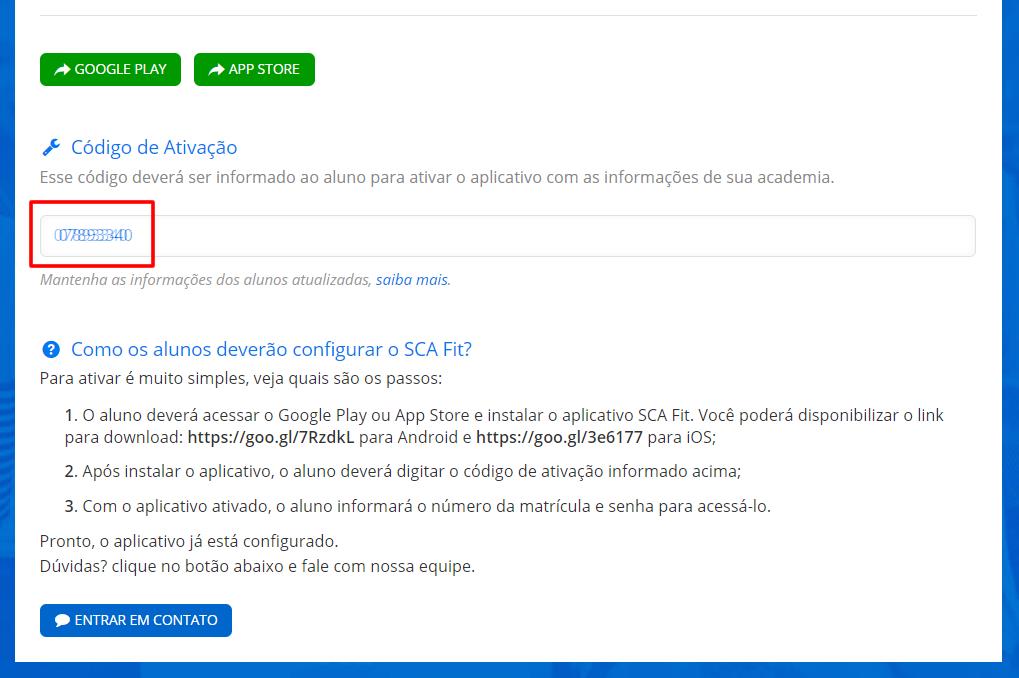Click step 2 'Após instalar o aplicativo' text
This screenshot has height=678, width=1019.
403,471
